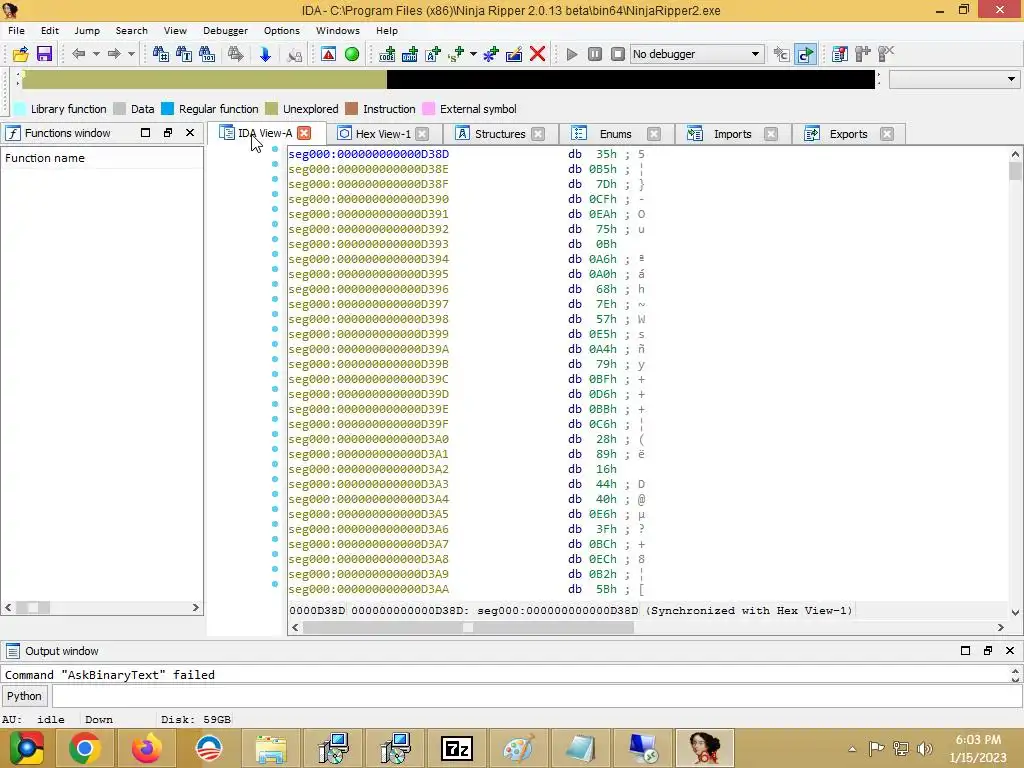Close the Structures tab
The width and height of the screenshot is (1024, 768).
538,134
